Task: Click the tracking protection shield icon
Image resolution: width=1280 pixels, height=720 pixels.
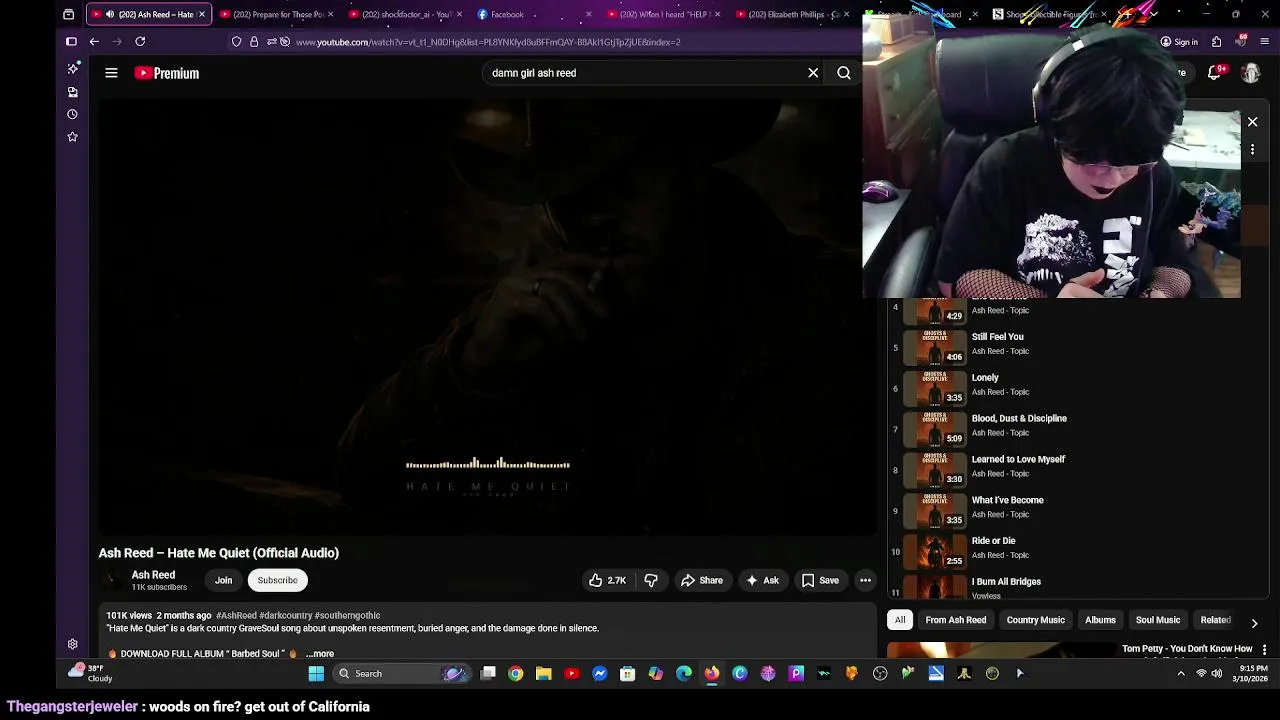Action: (x=236, y=42)
